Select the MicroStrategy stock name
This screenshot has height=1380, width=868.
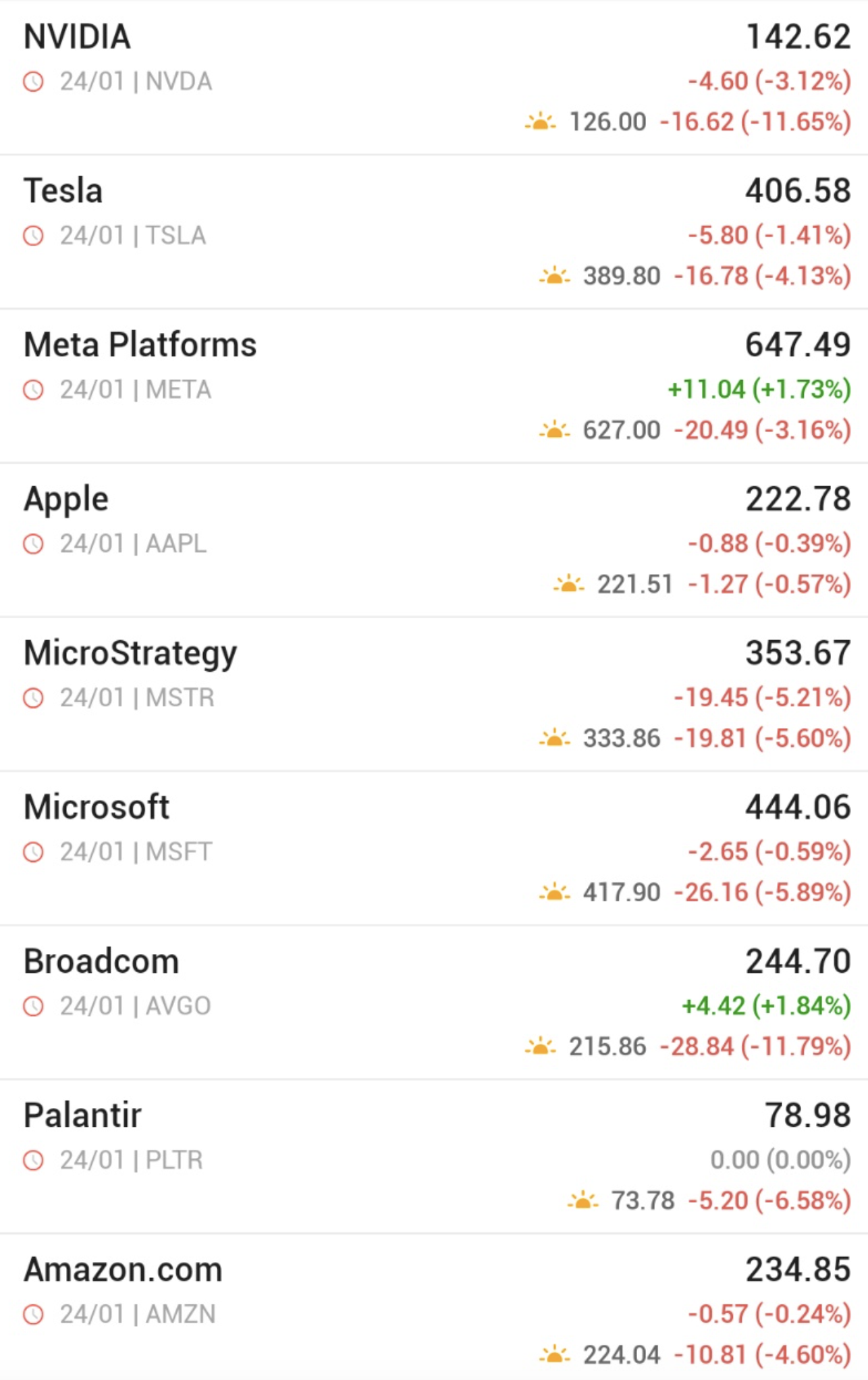tap(130, 654)
